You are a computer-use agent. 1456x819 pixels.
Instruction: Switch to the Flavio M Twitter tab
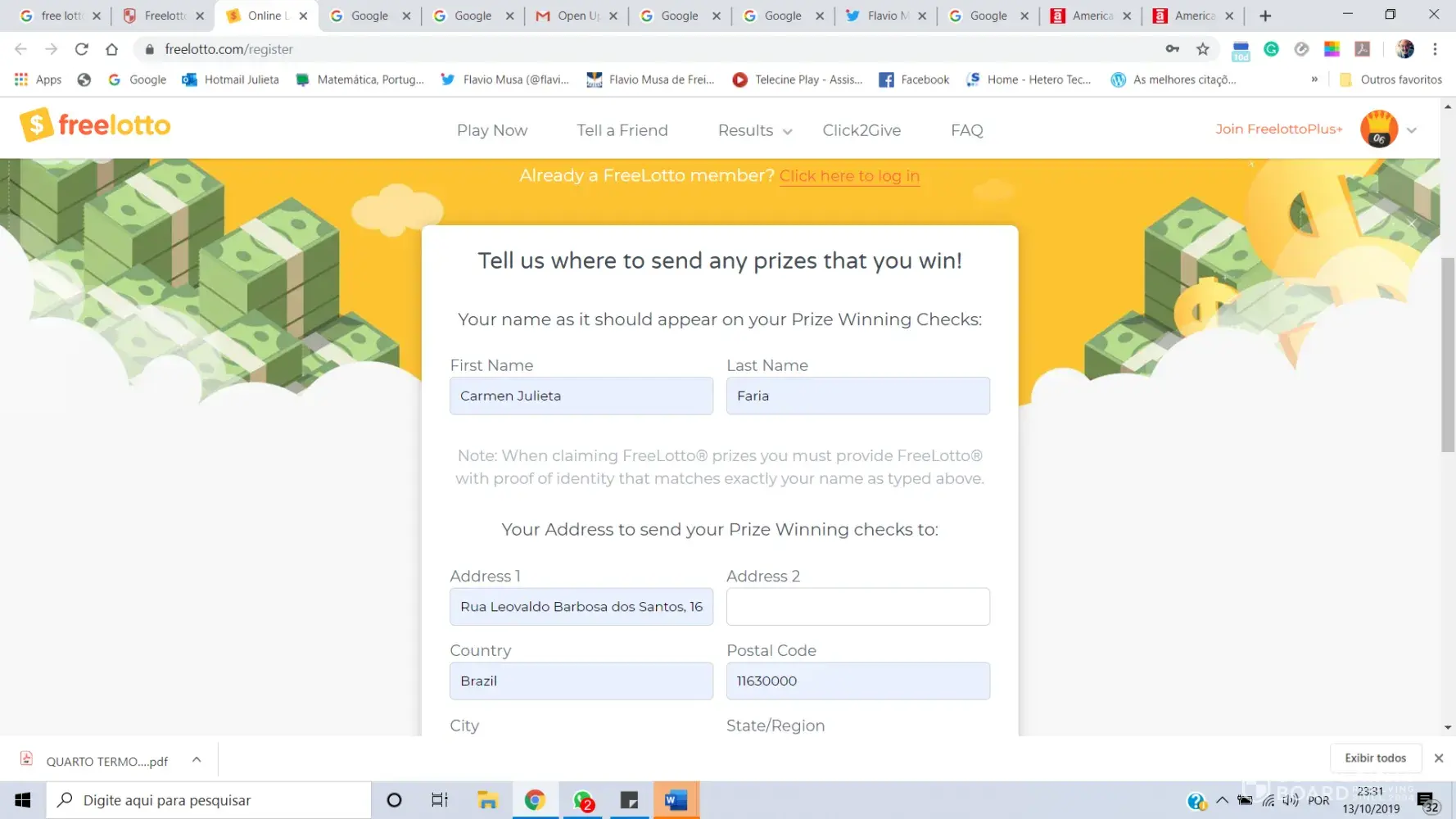[x=887, y=16]
